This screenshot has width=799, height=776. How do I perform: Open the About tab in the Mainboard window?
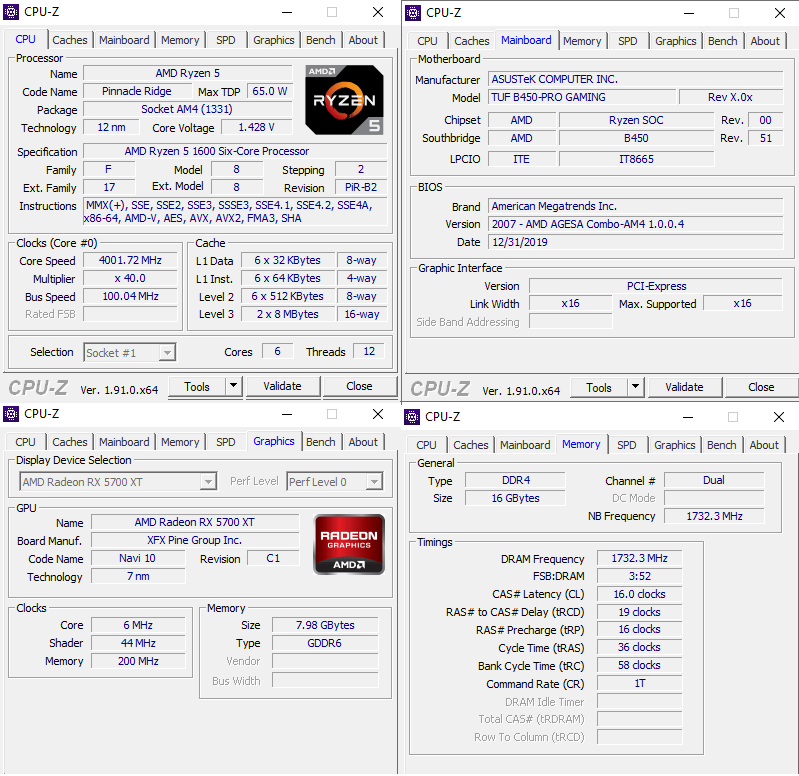click(x=765, y=41)
